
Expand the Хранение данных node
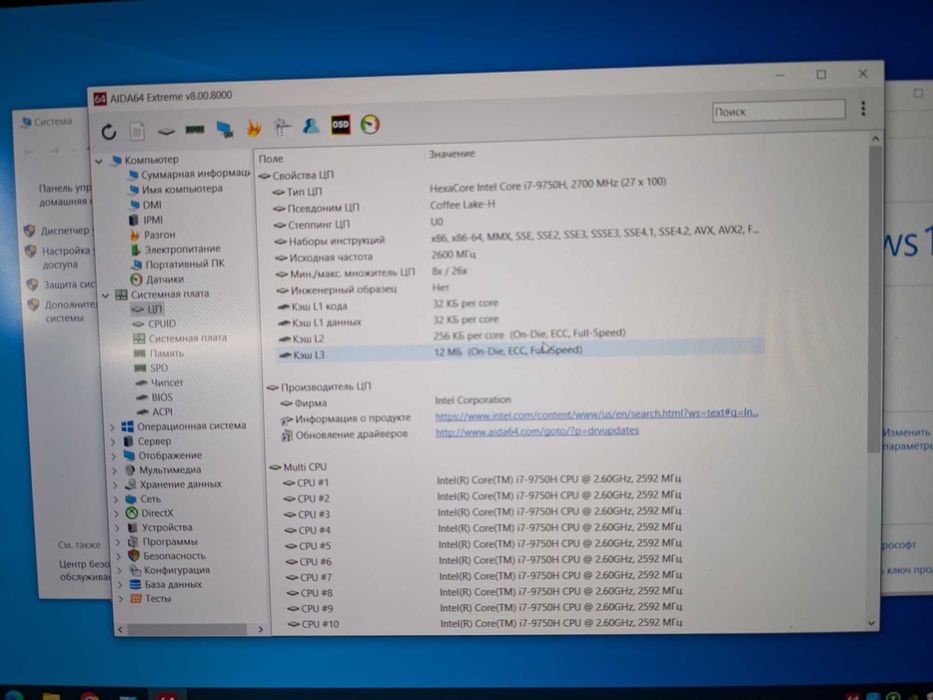(x=115, y=485)
